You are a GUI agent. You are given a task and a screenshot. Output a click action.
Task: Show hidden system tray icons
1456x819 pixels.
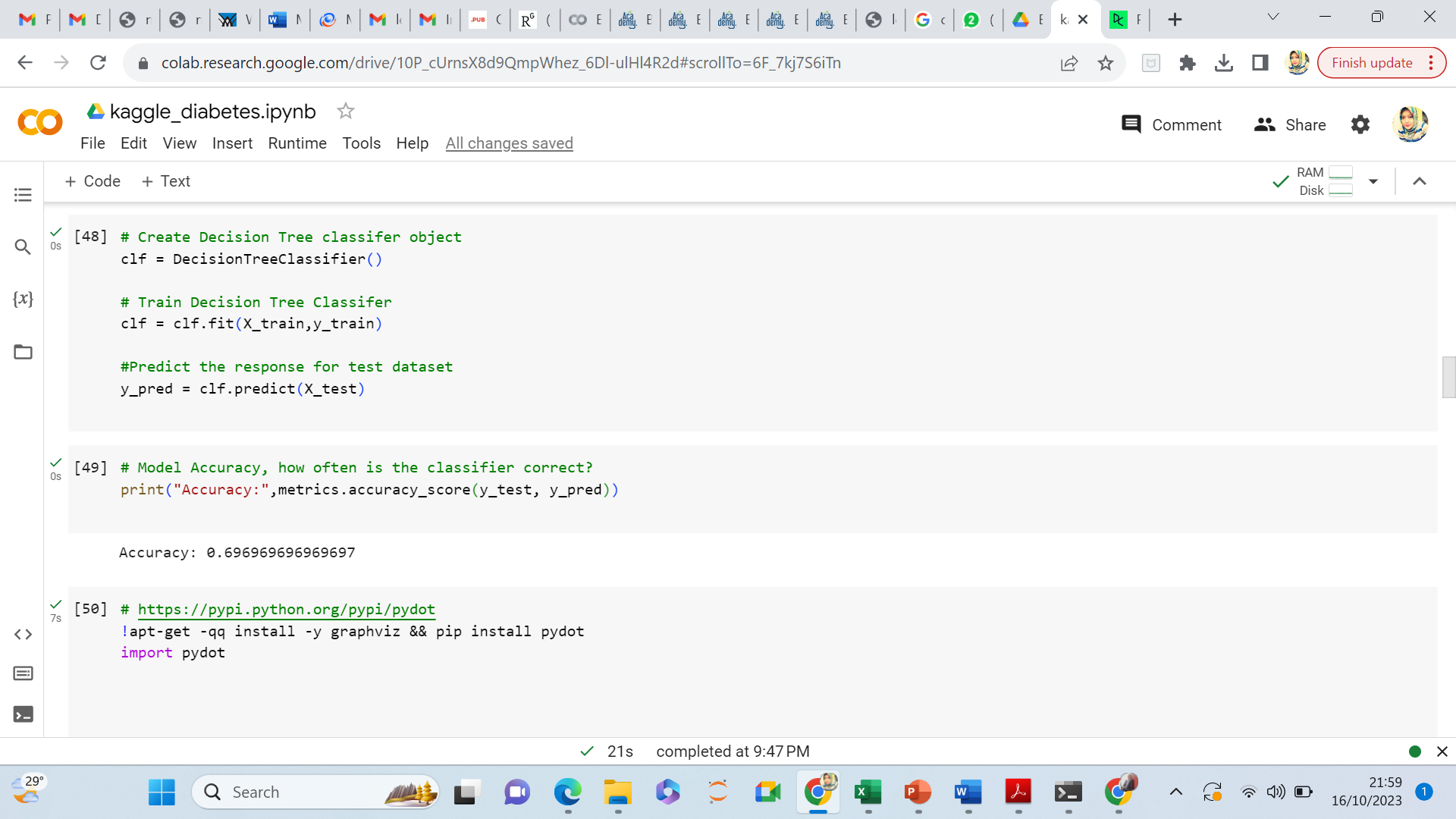click(x=1176, y=792)
